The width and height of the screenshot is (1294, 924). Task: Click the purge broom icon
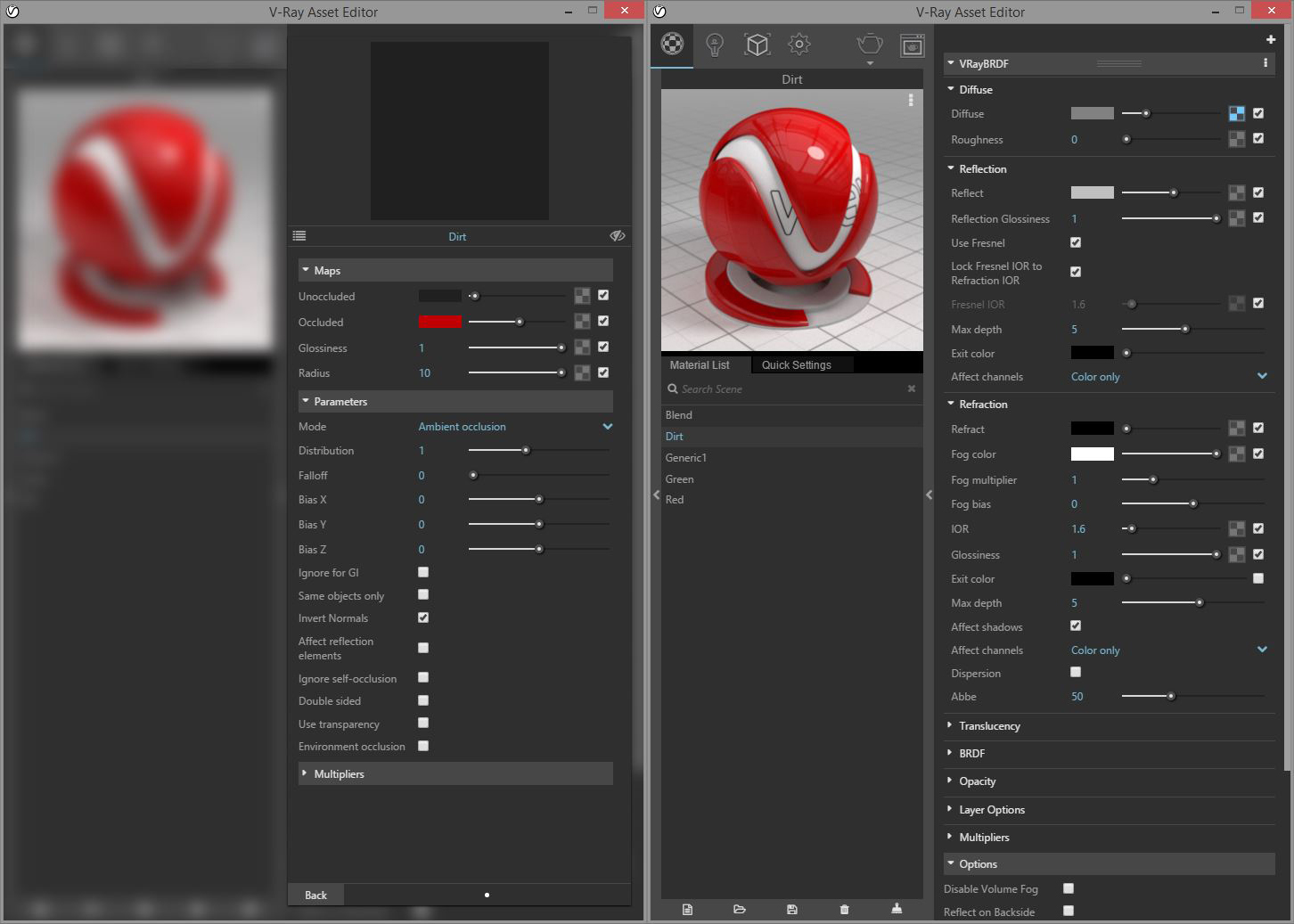pos(897,908)
